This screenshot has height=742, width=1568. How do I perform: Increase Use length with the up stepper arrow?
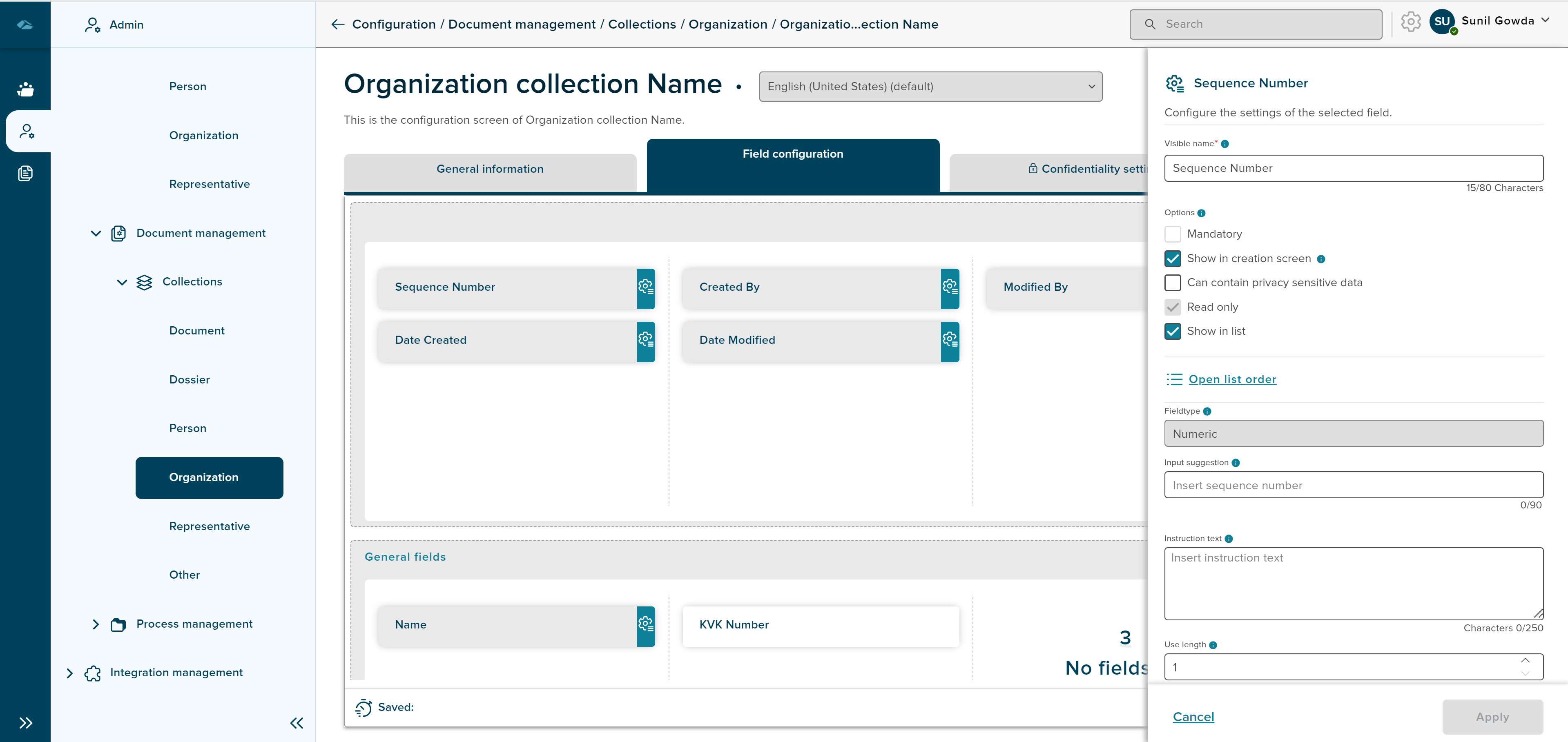[x=1525, y=660]
